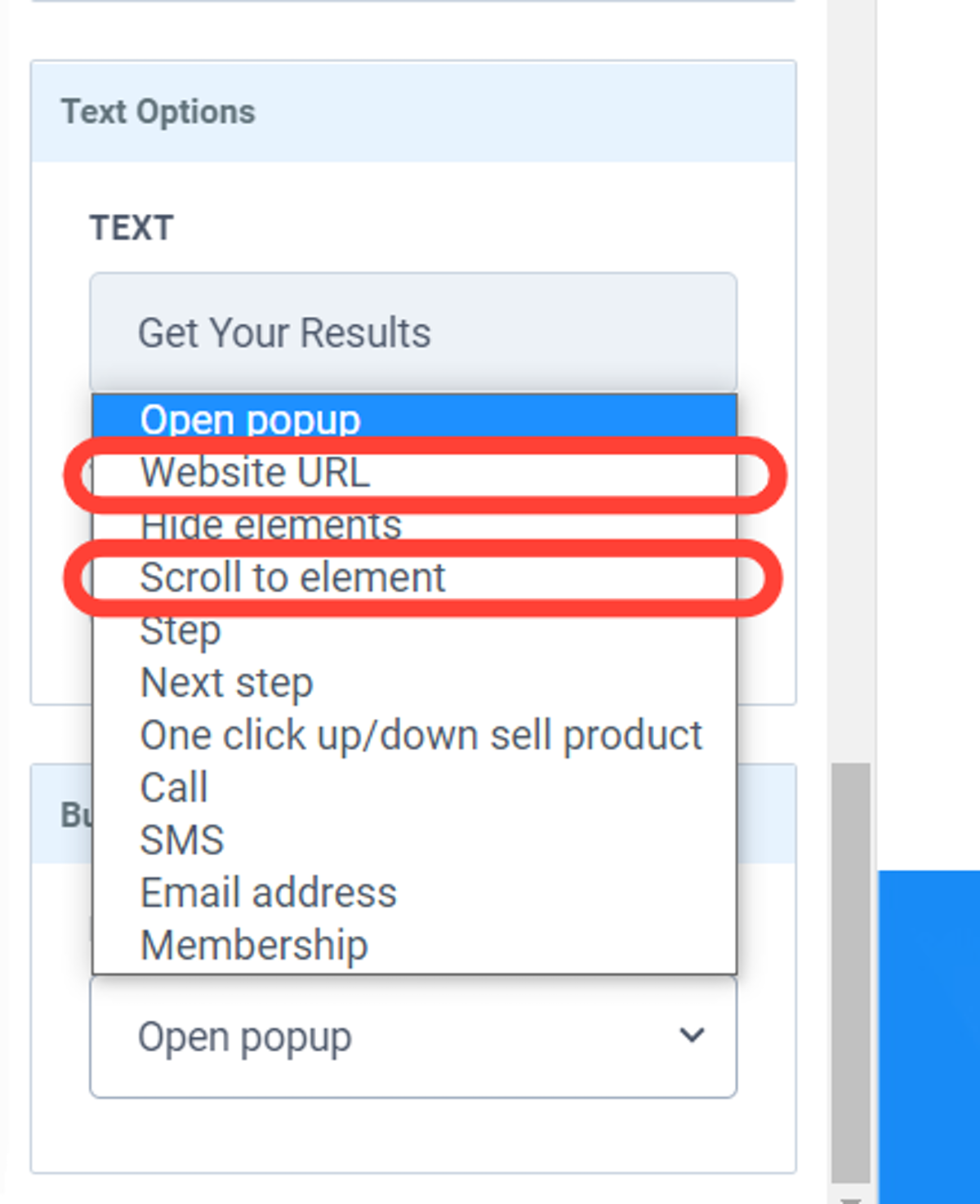Select the Membership option

tap(254, 946)
